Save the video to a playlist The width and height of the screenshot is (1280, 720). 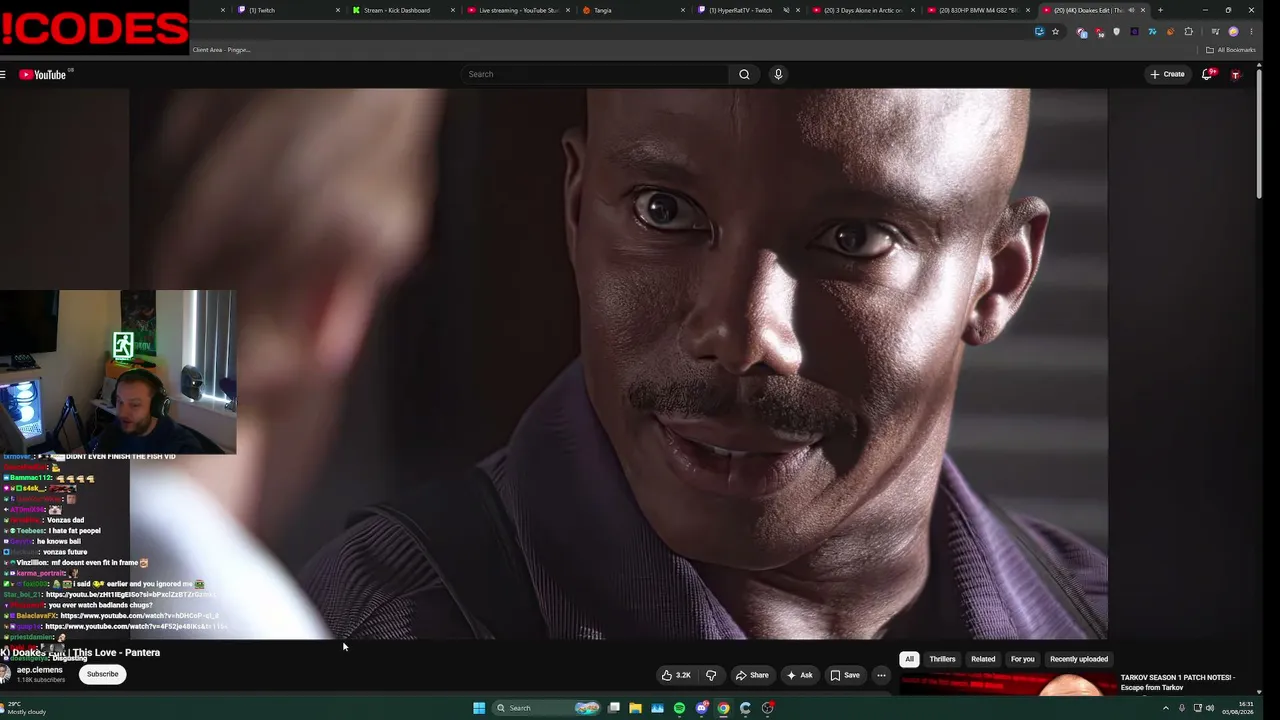845,675
